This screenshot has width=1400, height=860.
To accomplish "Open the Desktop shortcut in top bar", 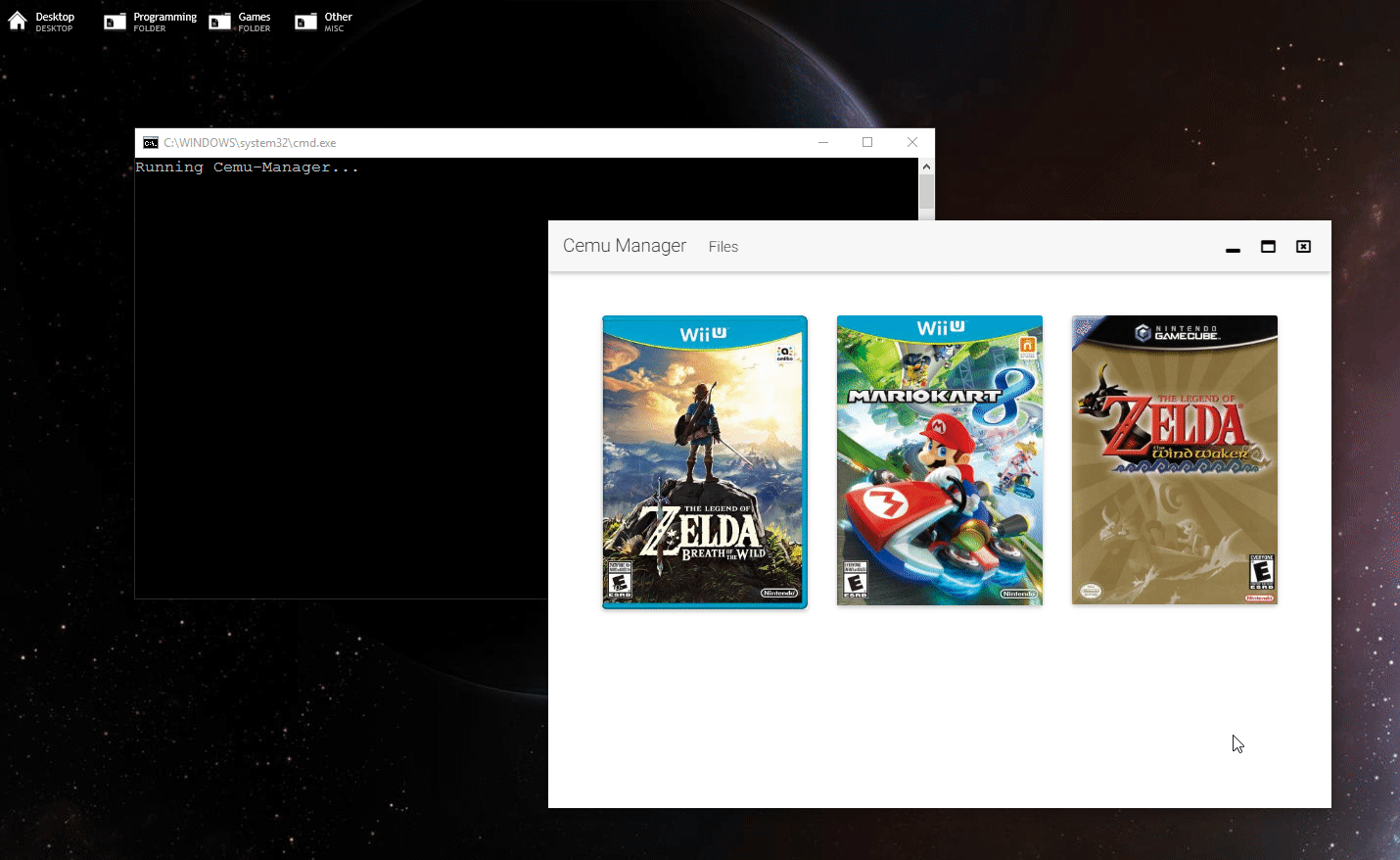I will pos(42,22).
